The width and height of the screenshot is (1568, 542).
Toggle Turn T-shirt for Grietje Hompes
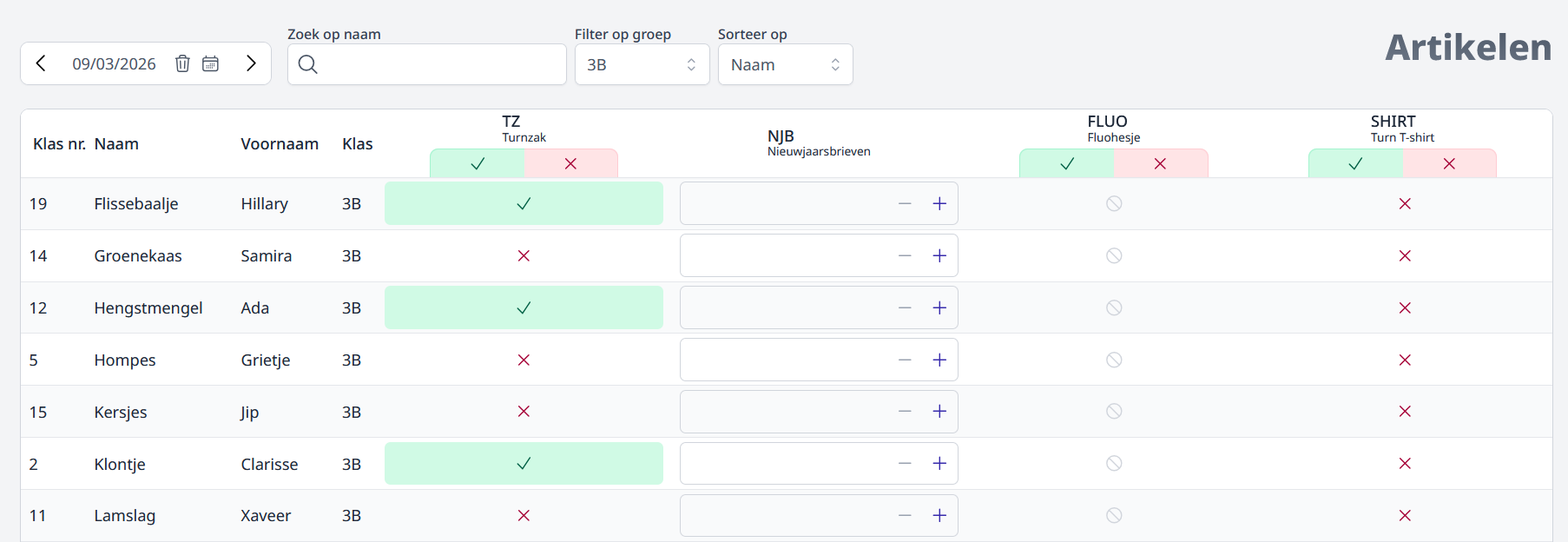click(x=1405, y=360)
